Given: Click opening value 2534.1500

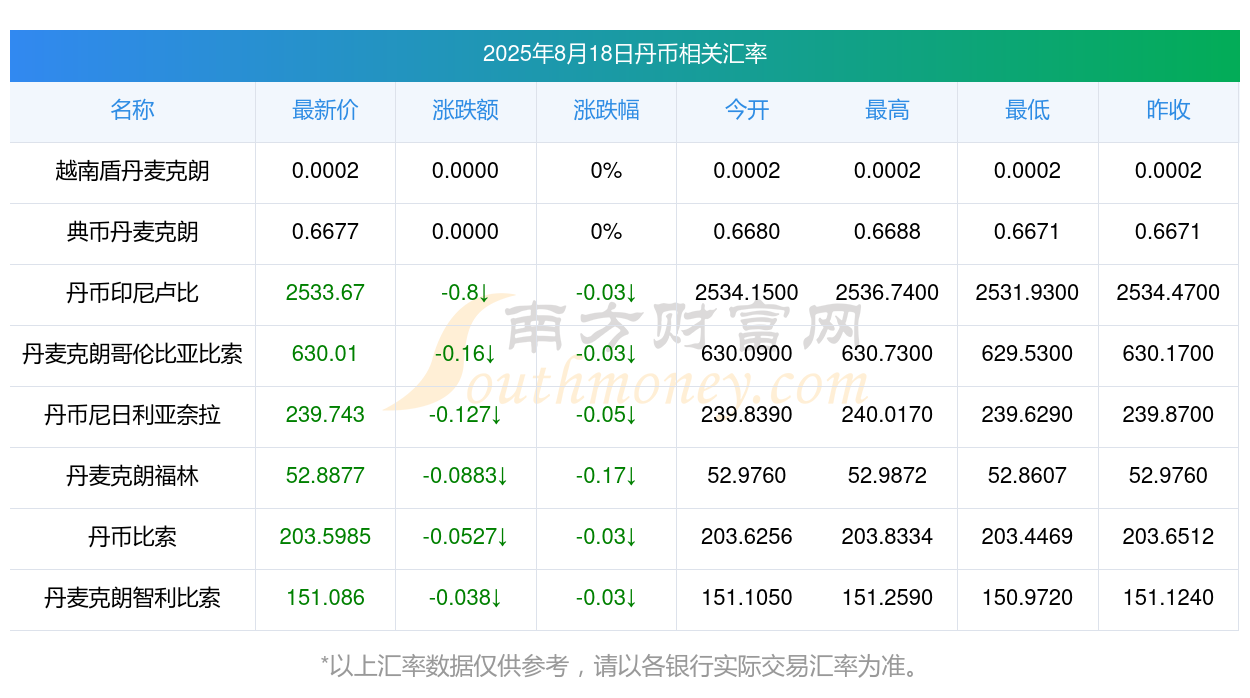Looking at the screenshot, I should (747, 293).
